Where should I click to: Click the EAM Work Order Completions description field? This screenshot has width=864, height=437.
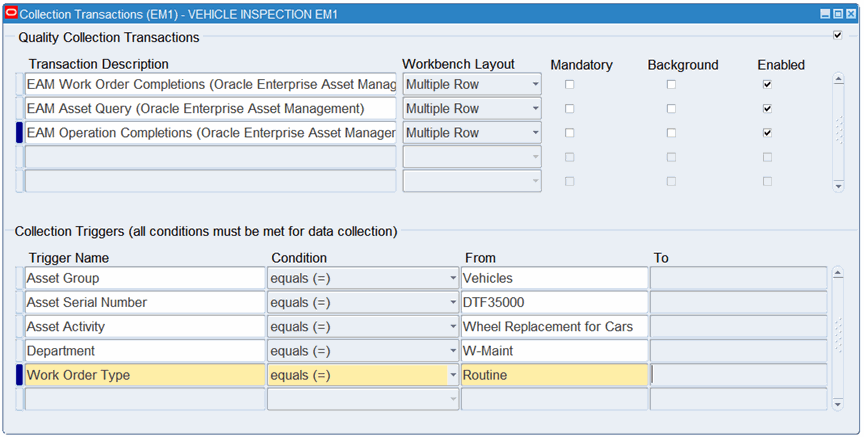pos(210,85)
